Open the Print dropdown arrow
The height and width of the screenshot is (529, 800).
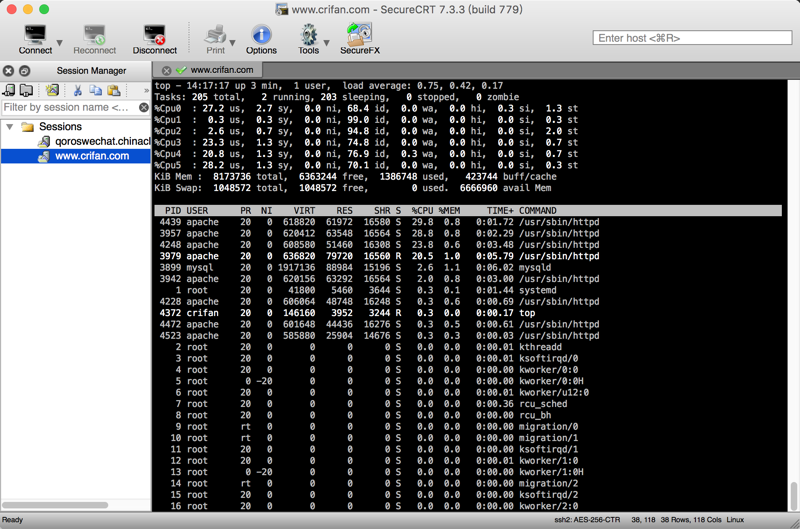[232, 43]
